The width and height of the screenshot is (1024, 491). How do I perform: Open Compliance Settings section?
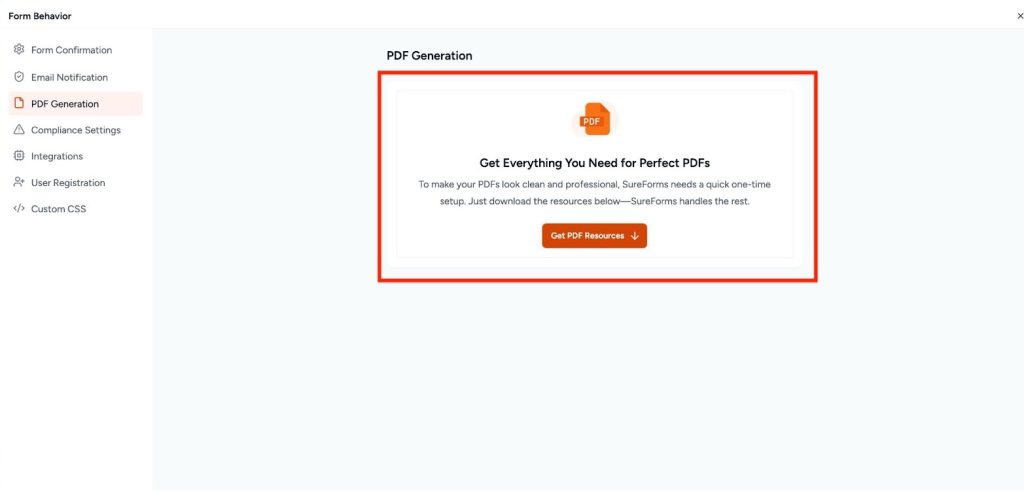(x=75, y=130)
